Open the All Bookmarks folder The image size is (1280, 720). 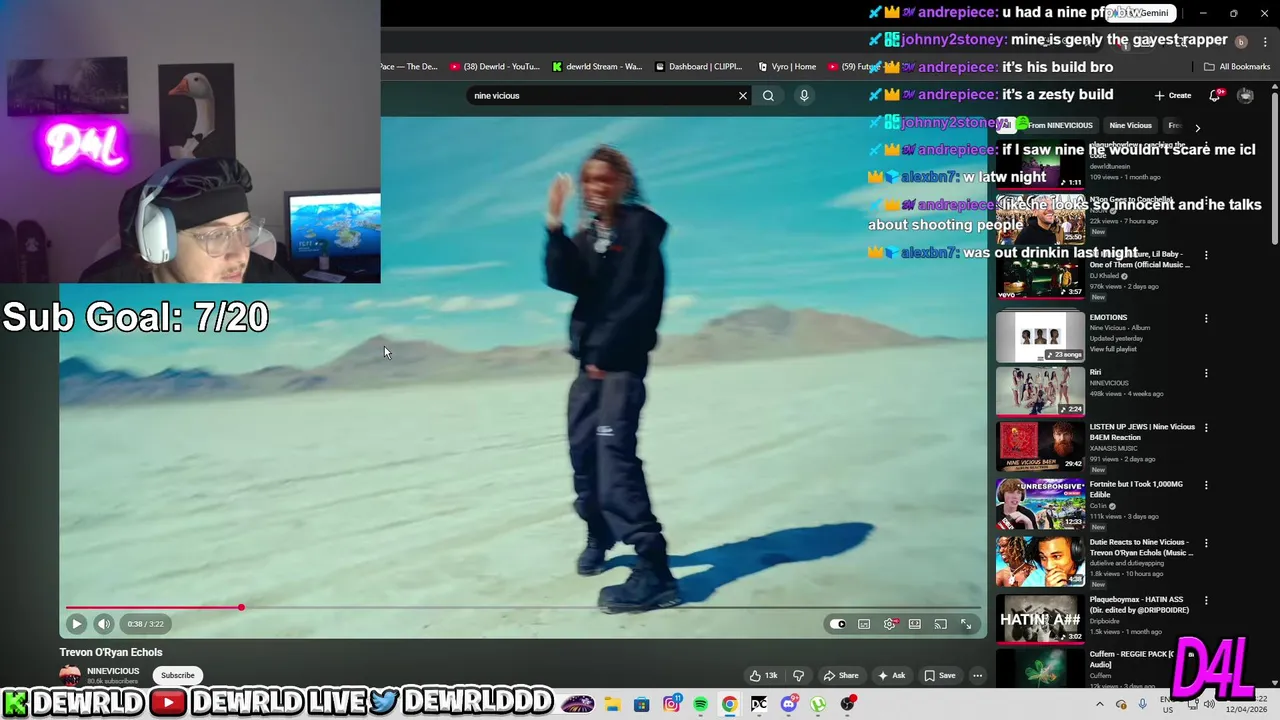pyautogui.click(x=1237, y=67)
